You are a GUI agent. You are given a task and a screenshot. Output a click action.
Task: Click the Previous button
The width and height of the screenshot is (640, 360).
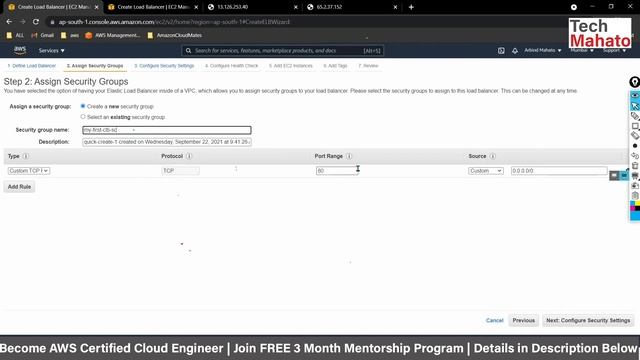(x=524, y=320)
